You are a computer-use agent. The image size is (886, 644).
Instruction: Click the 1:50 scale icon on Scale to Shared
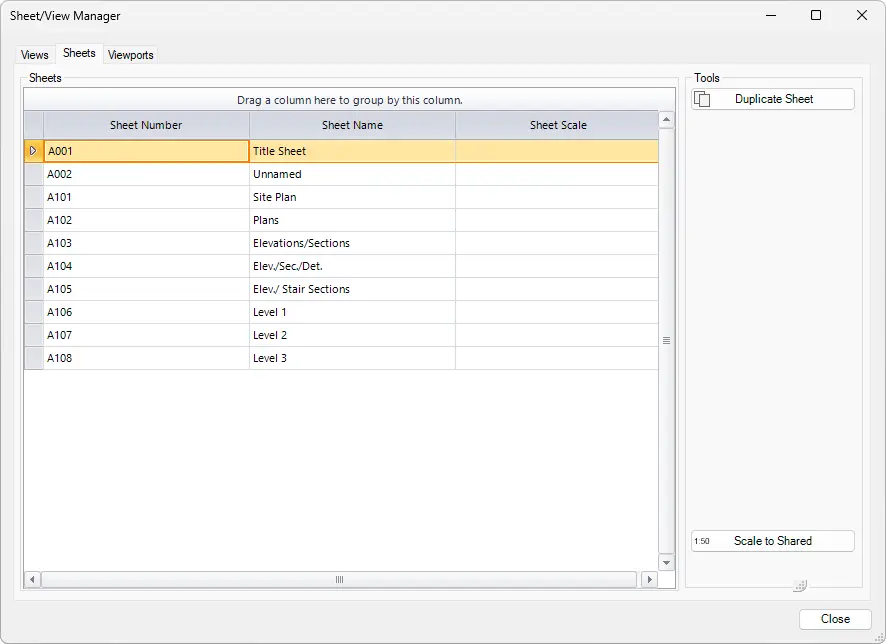click(703, 541)
